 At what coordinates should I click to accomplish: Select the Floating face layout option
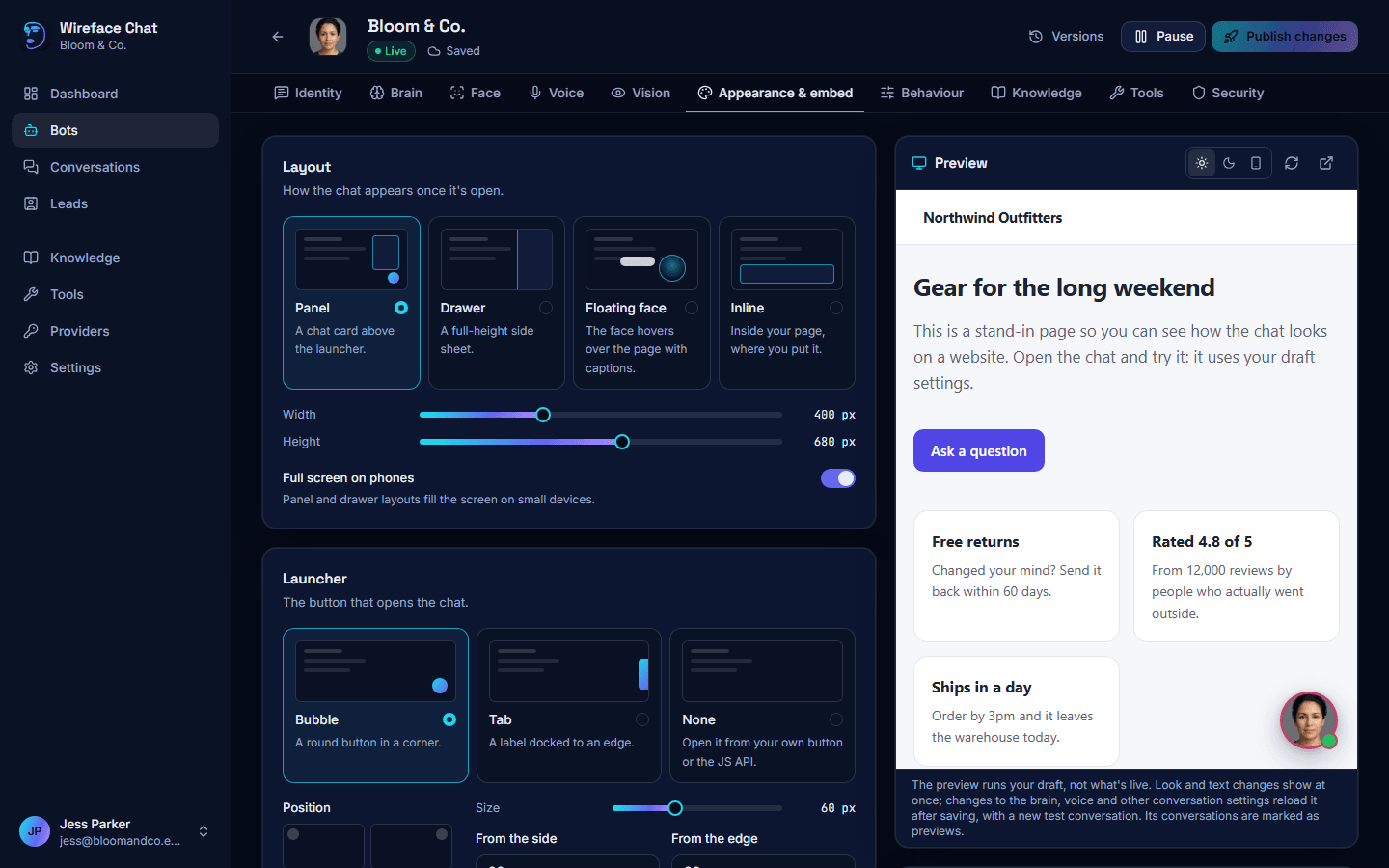[641, 303]
